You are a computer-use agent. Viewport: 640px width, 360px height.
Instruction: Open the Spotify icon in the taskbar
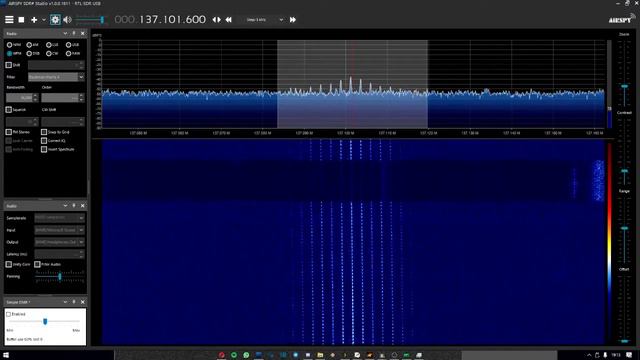tap(234, 355)
